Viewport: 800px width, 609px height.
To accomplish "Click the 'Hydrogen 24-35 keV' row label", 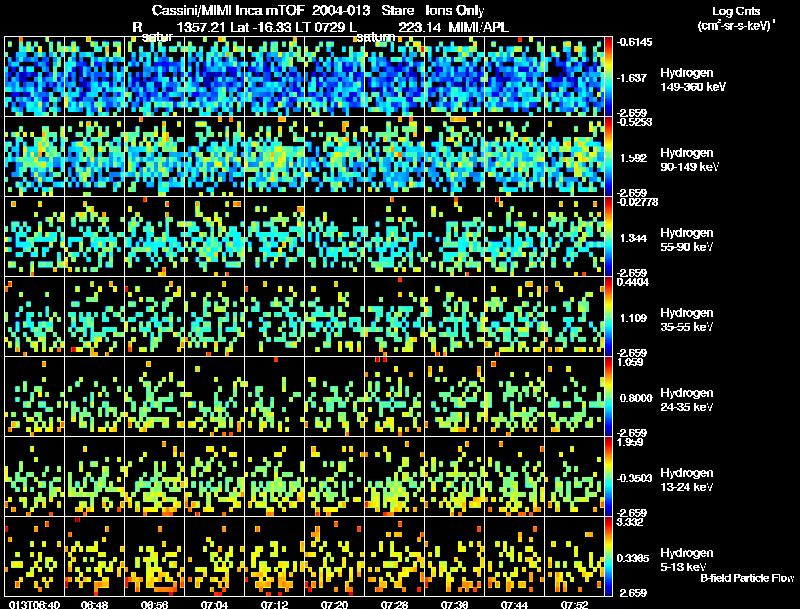I will pyautogui.click(x=687, y=400).
